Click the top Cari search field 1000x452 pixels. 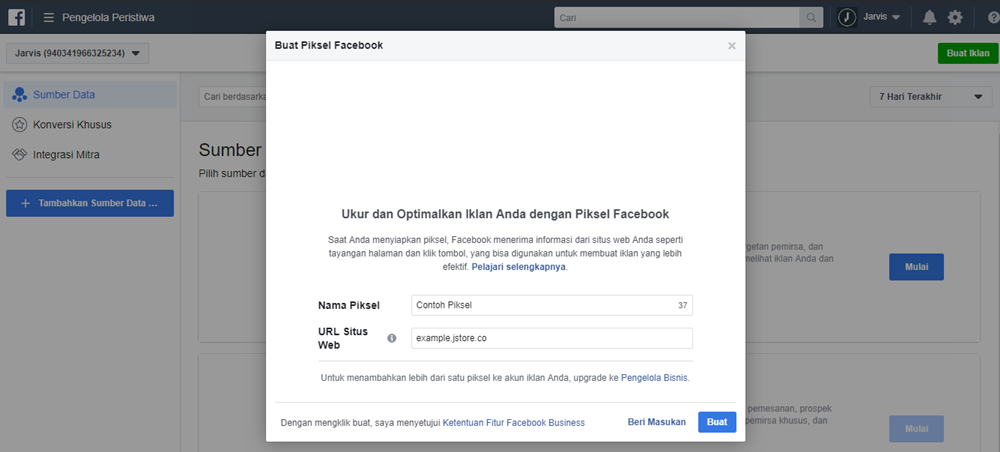pyautogui.click(x=677, y=17)
